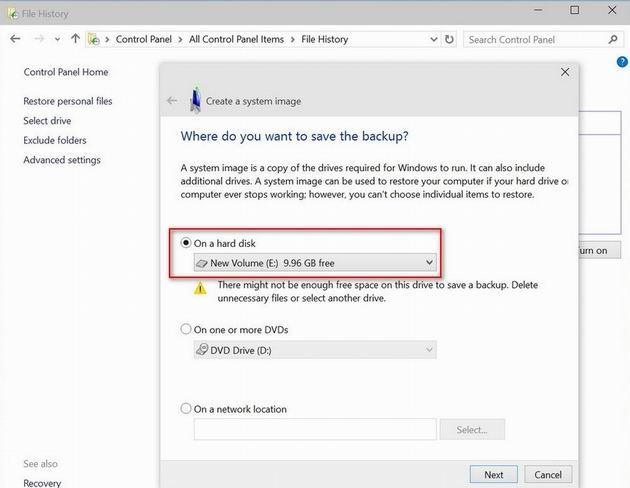This screenshot has height=488, width=630.
Task: Click the yellow warning icon
Action: [x=200, y=288]
